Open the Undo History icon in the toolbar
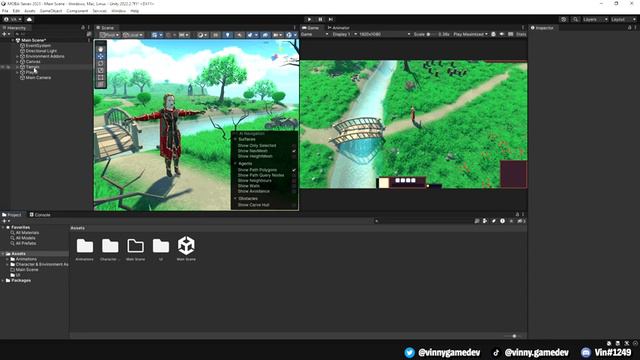This screenshot has width=640, height=360. click(x=563, y=19)
